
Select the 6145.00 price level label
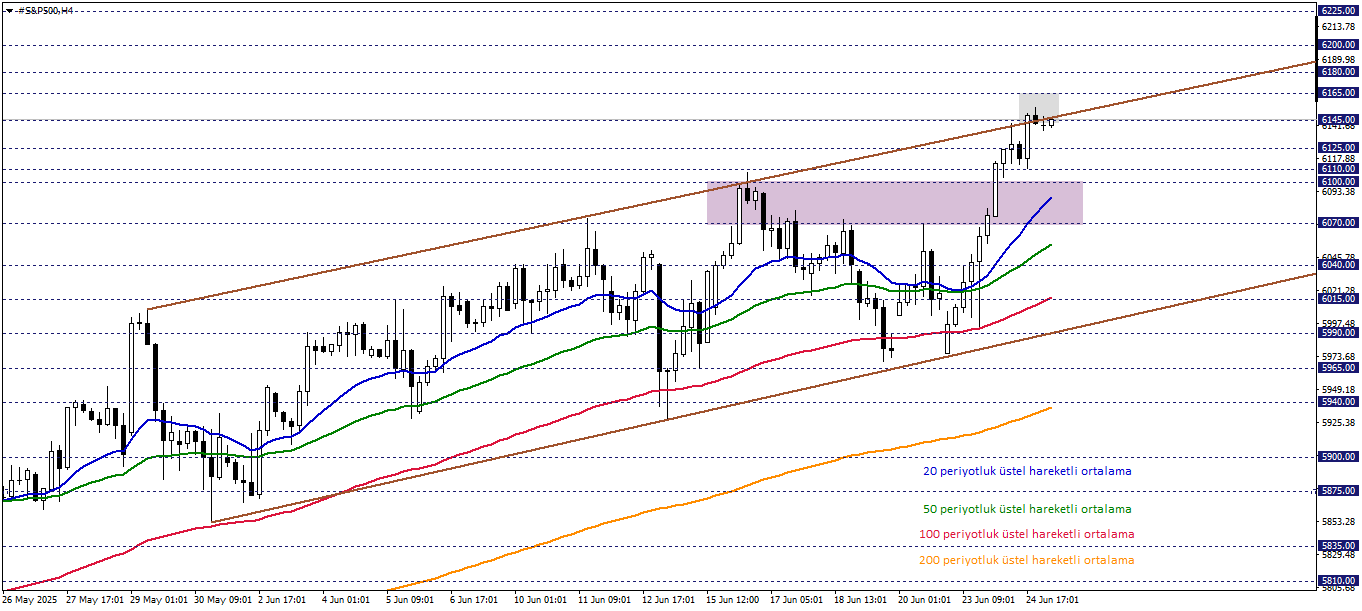(x=1338, y=120)
